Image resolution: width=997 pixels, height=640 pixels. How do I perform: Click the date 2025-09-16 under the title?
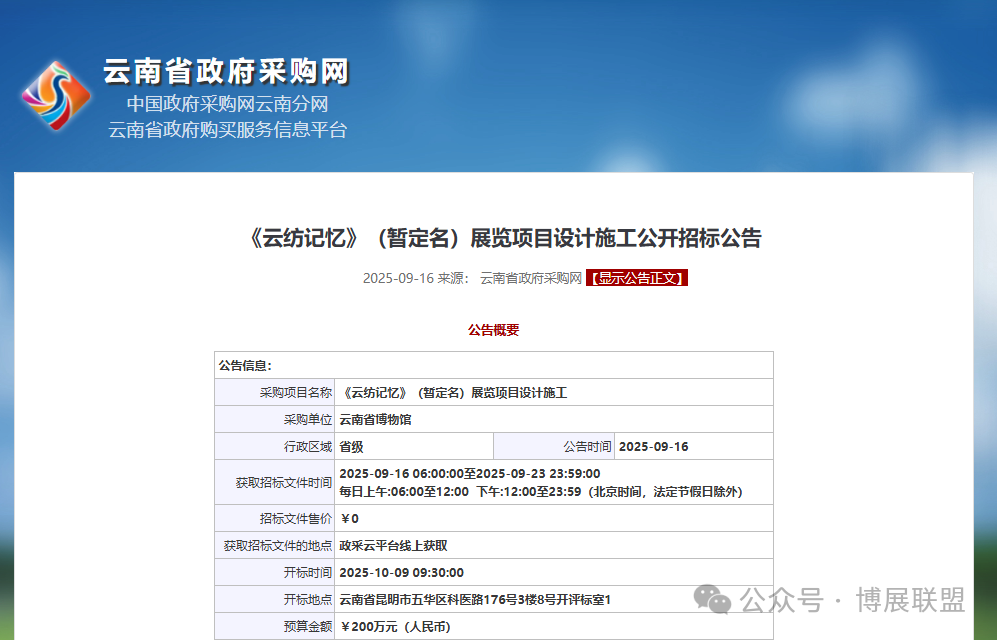[398, 278]
